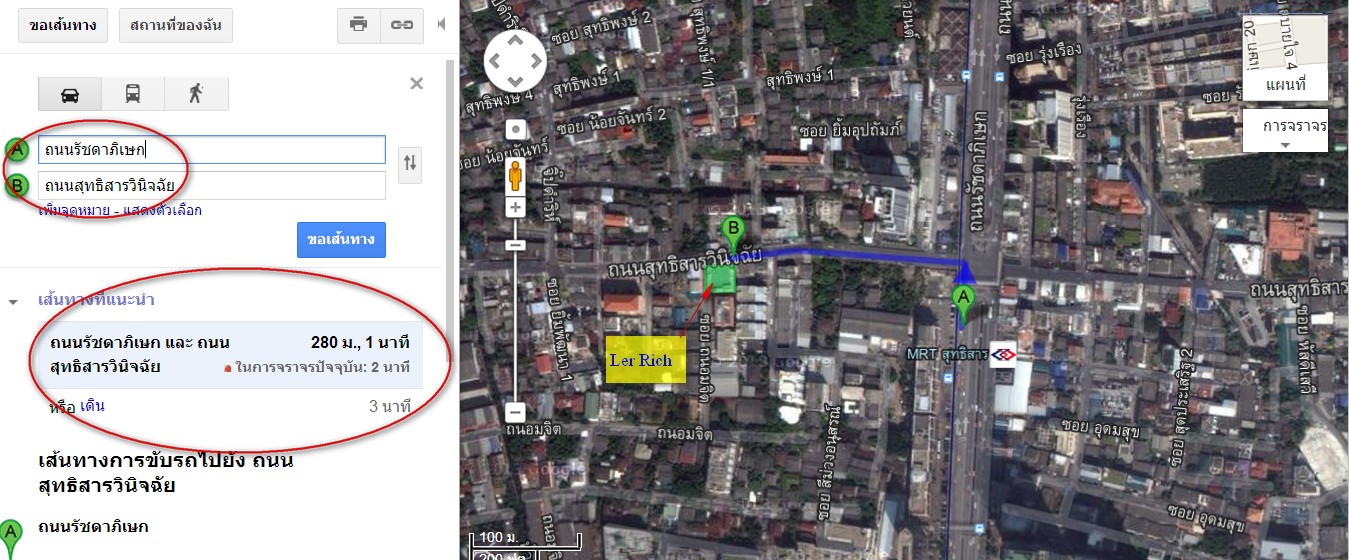Close the directions panel with X
The width and height of the screenshot is (1349, 560).
coord(417,83)
